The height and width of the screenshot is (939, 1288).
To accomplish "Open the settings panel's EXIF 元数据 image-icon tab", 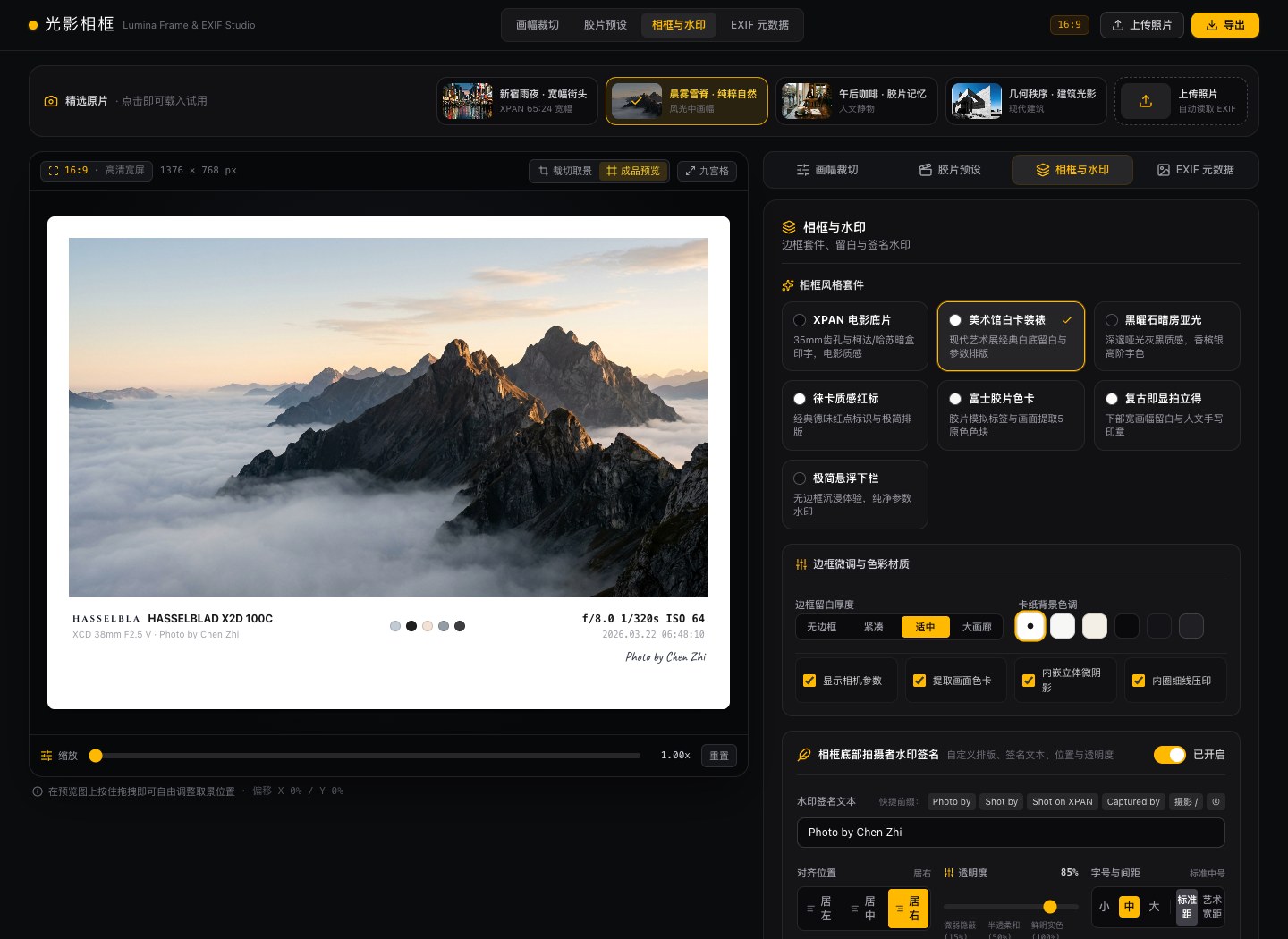I will 1164,170.
